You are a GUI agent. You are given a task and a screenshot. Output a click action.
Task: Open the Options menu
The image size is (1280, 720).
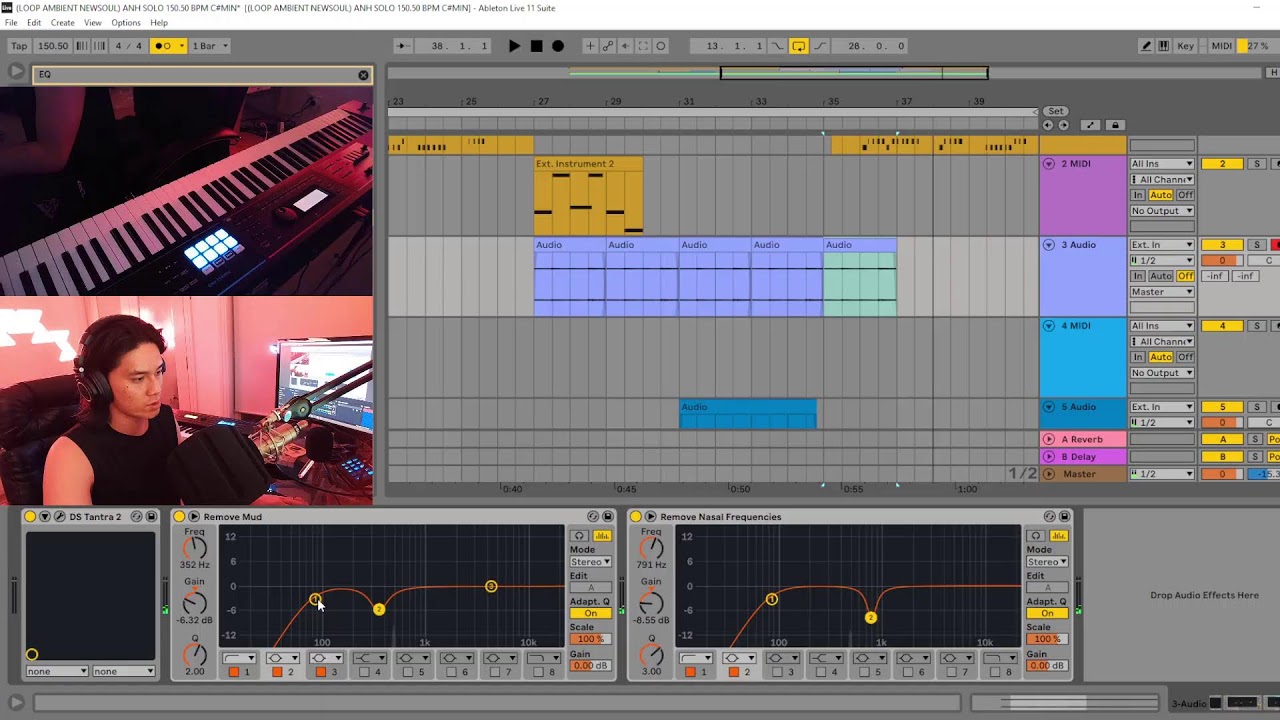[126, 22]
